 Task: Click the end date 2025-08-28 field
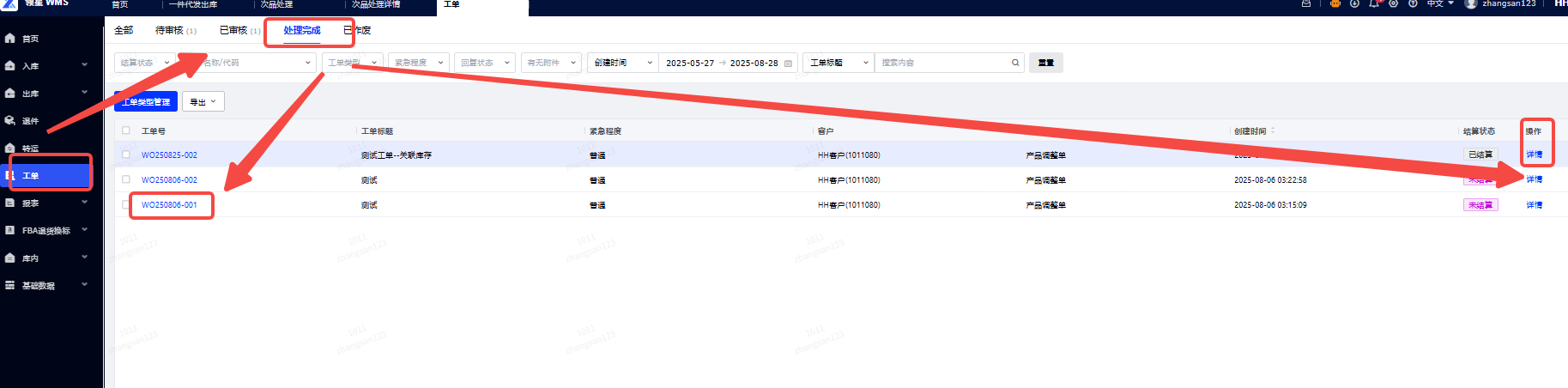coord(754,64)
